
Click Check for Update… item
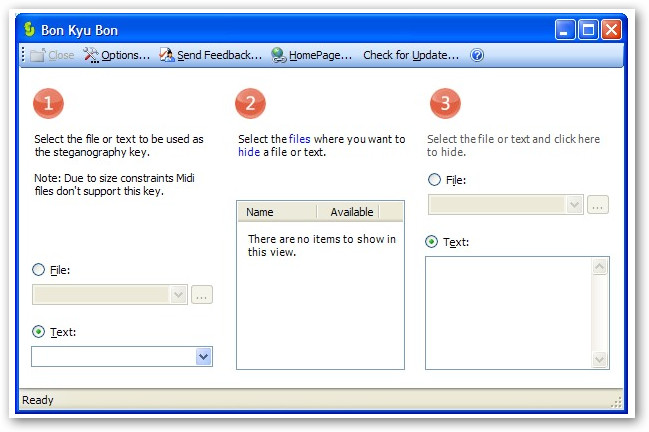(411, 55)
